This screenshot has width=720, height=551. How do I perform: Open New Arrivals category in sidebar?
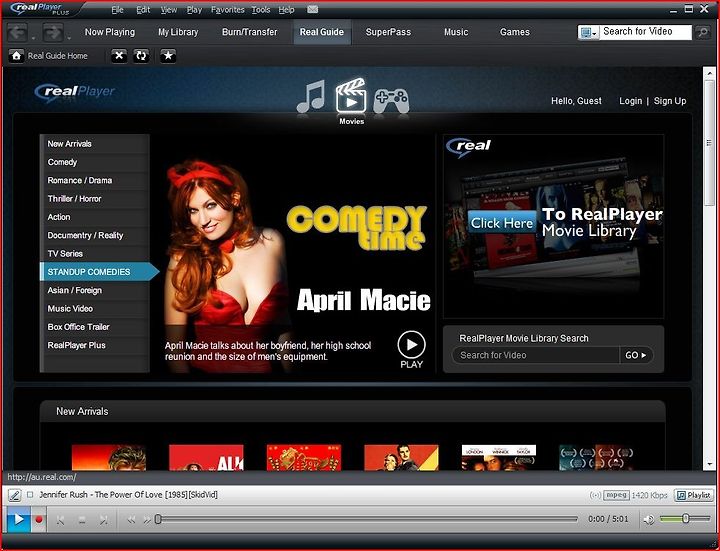(x=95, y=144)
